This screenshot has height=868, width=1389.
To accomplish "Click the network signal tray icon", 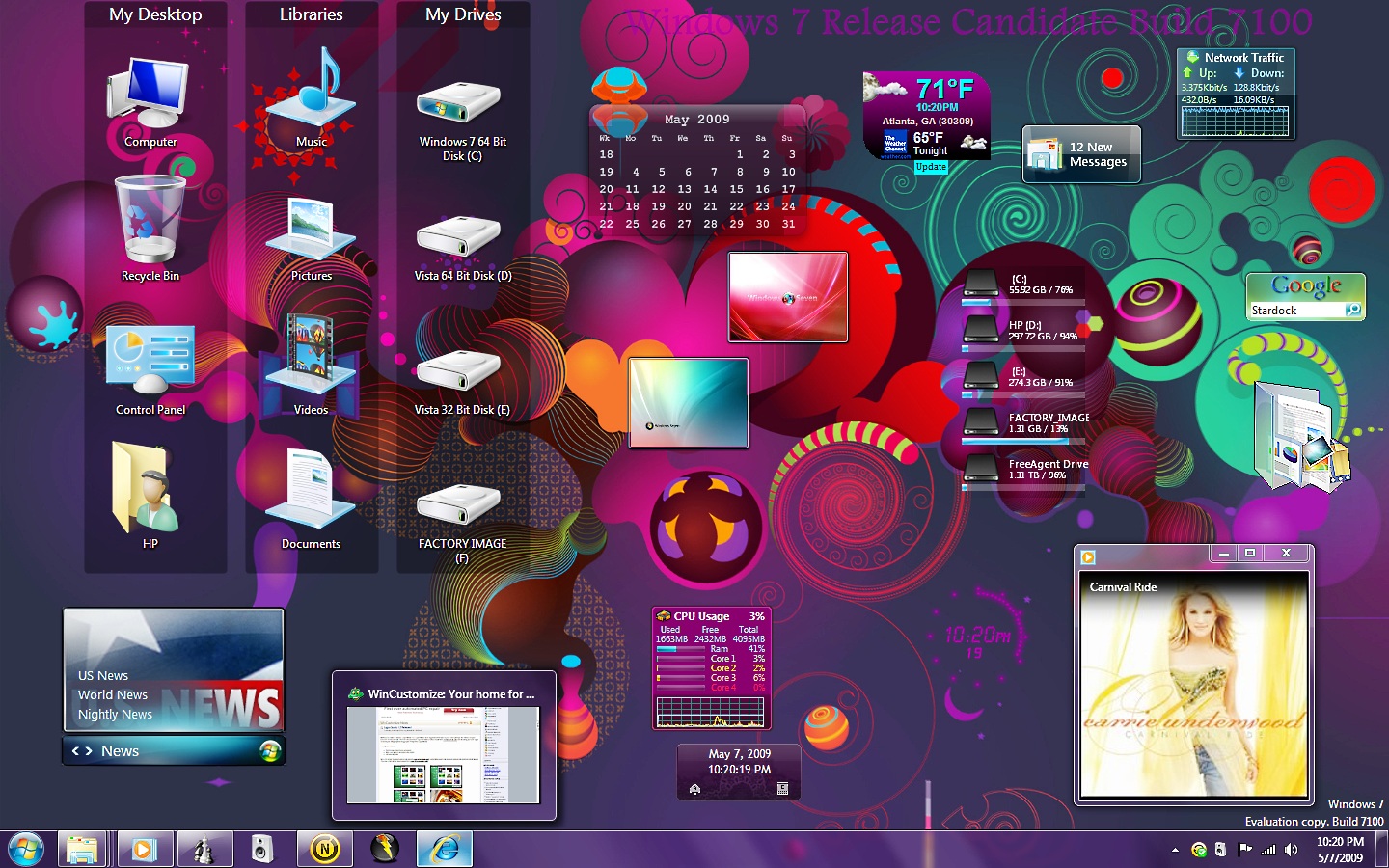I will [x=1267, y=850].
